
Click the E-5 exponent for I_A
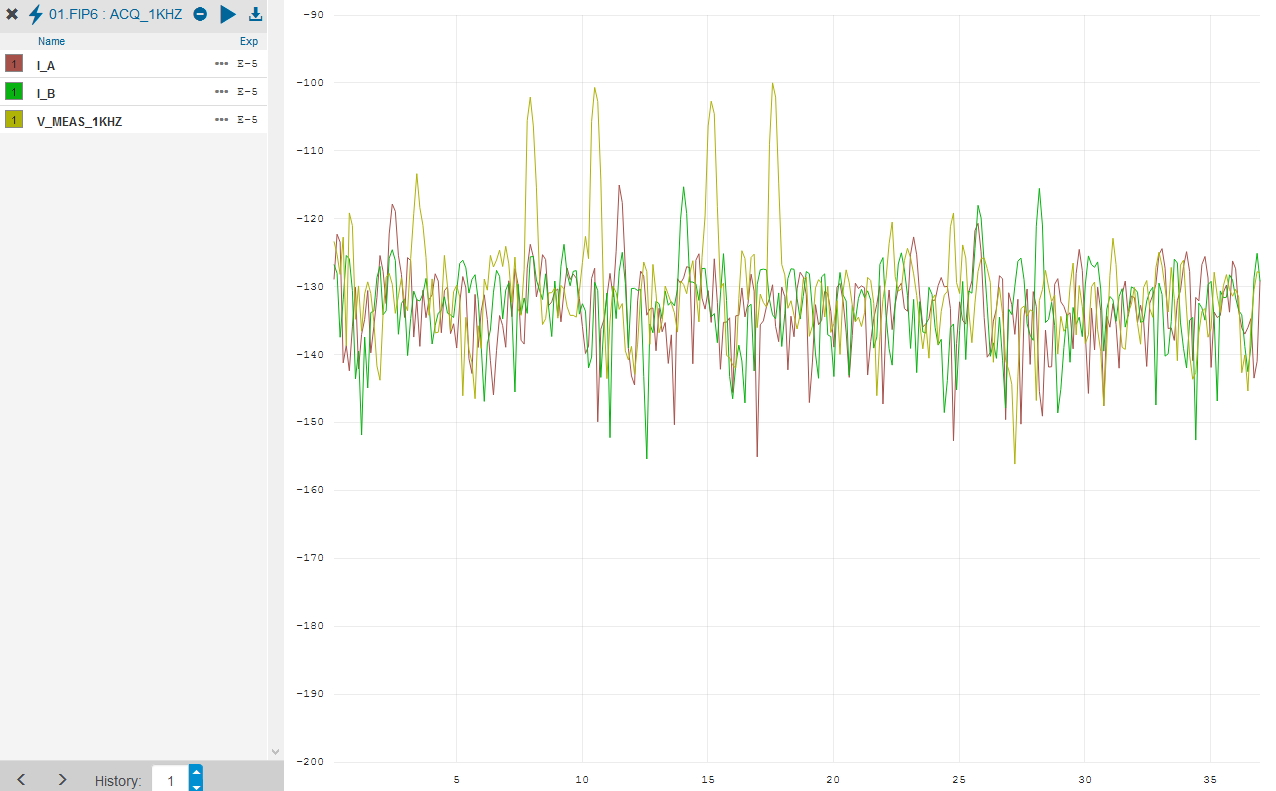247,64
